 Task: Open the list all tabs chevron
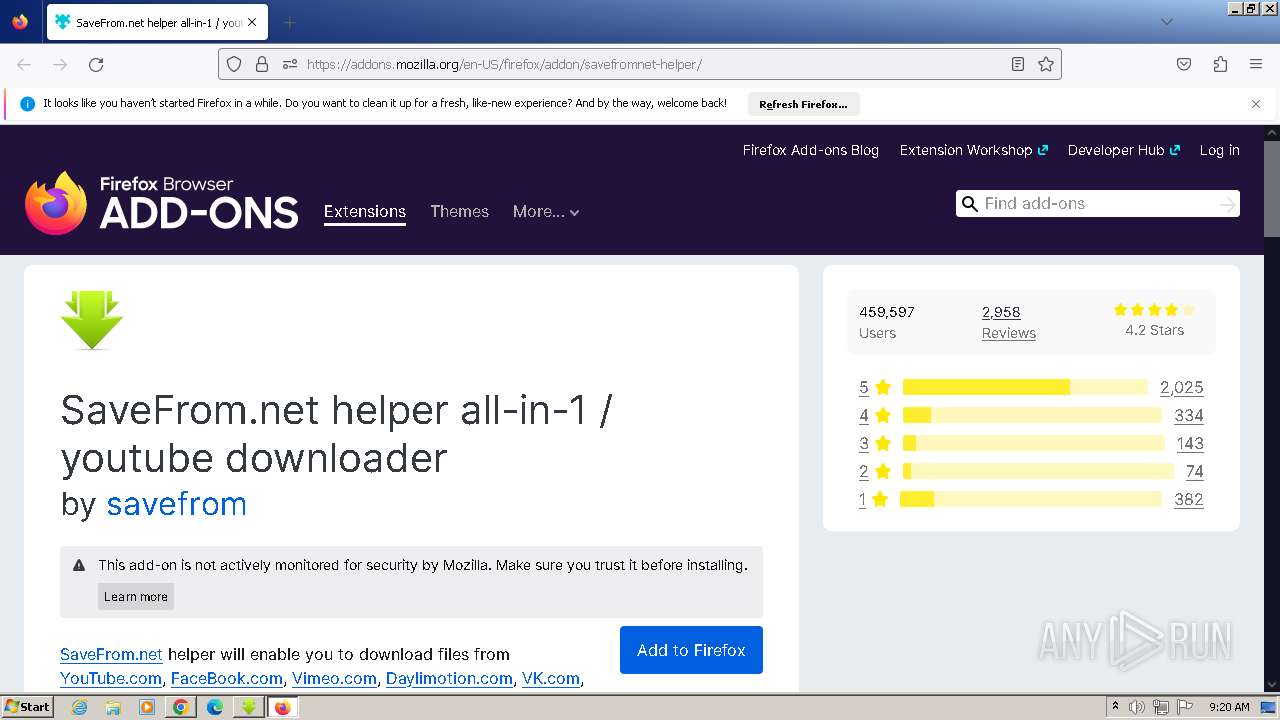(x=1166, y=22)
